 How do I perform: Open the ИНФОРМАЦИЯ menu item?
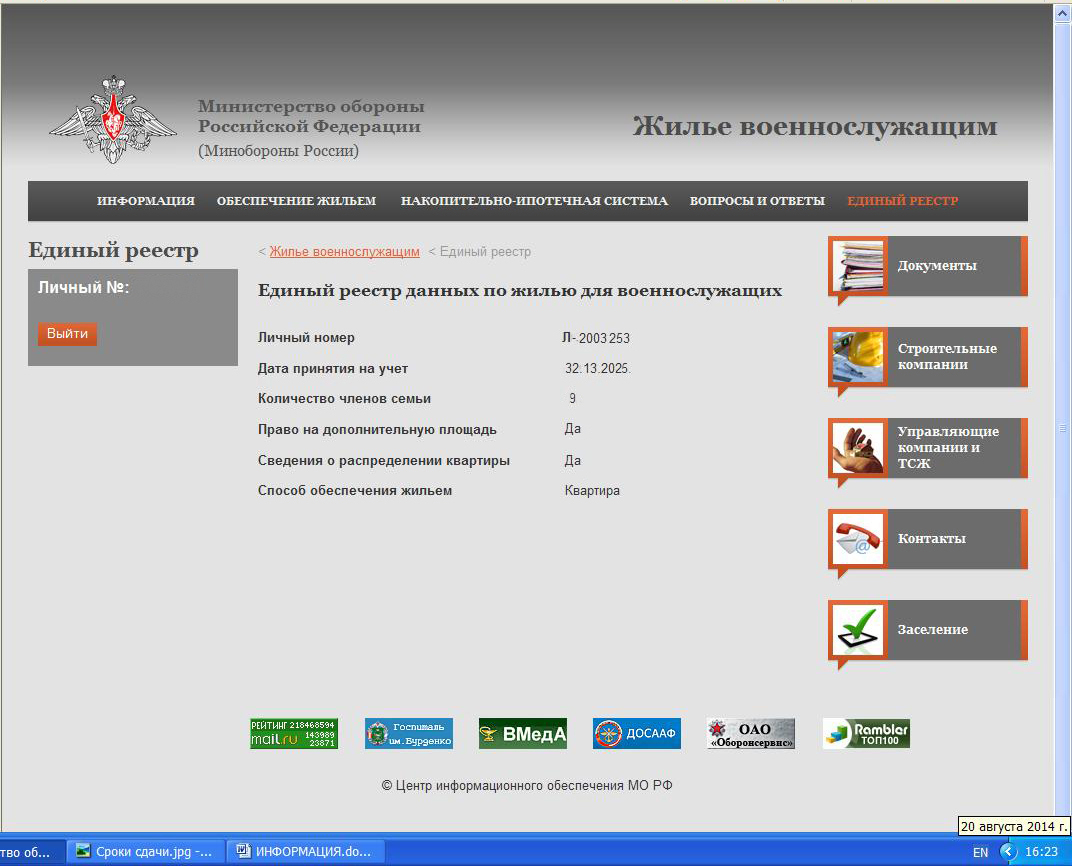point(146,201)
